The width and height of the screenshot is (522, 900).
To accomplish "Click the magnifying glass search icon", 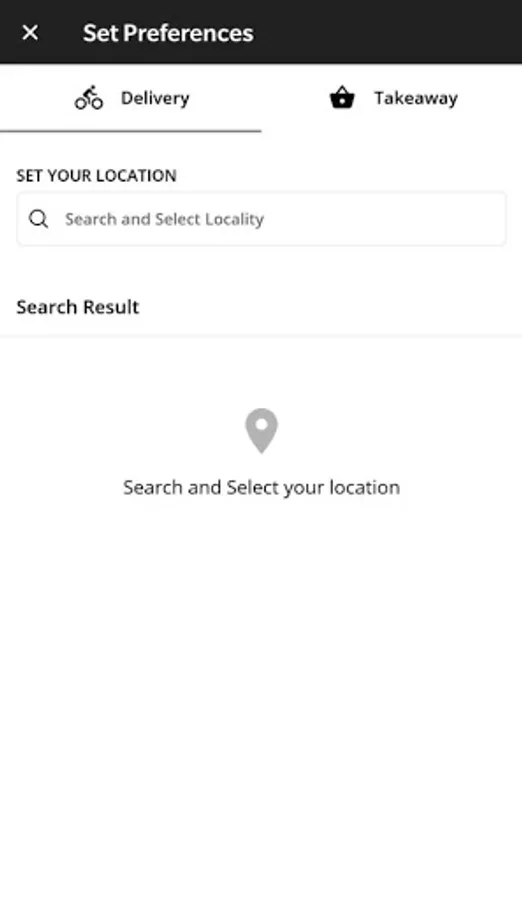I will point(38,219).
